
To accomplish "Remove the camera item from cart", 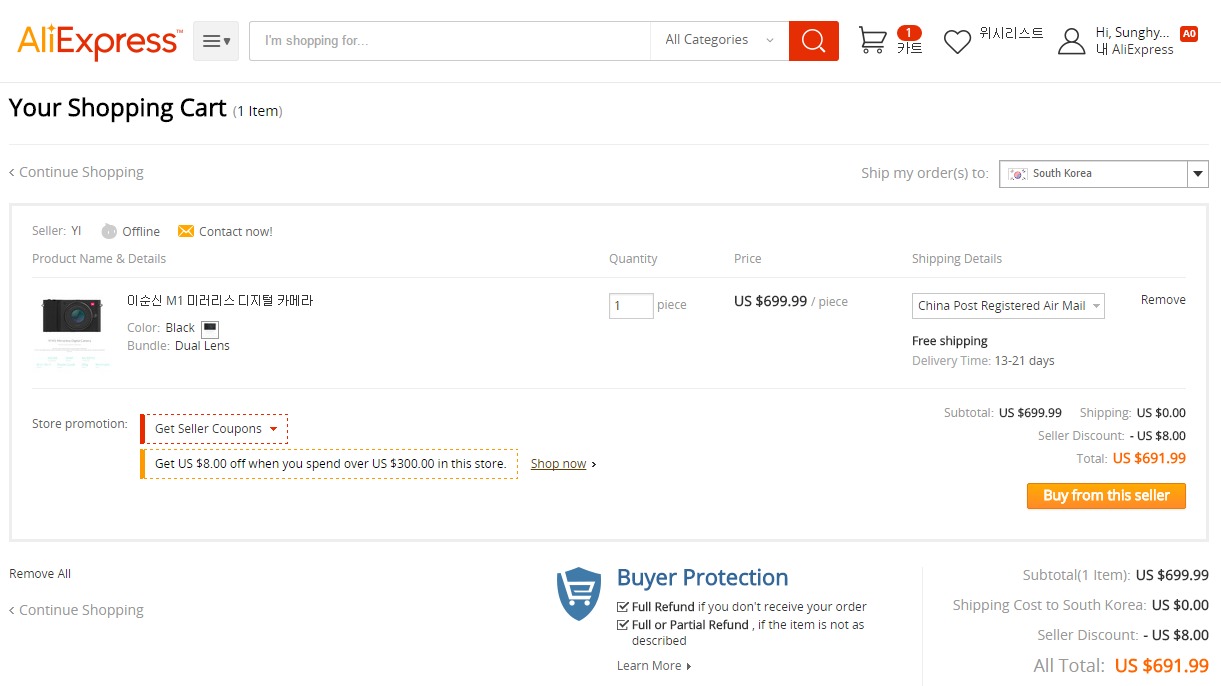I will [x=1163, y=300].
